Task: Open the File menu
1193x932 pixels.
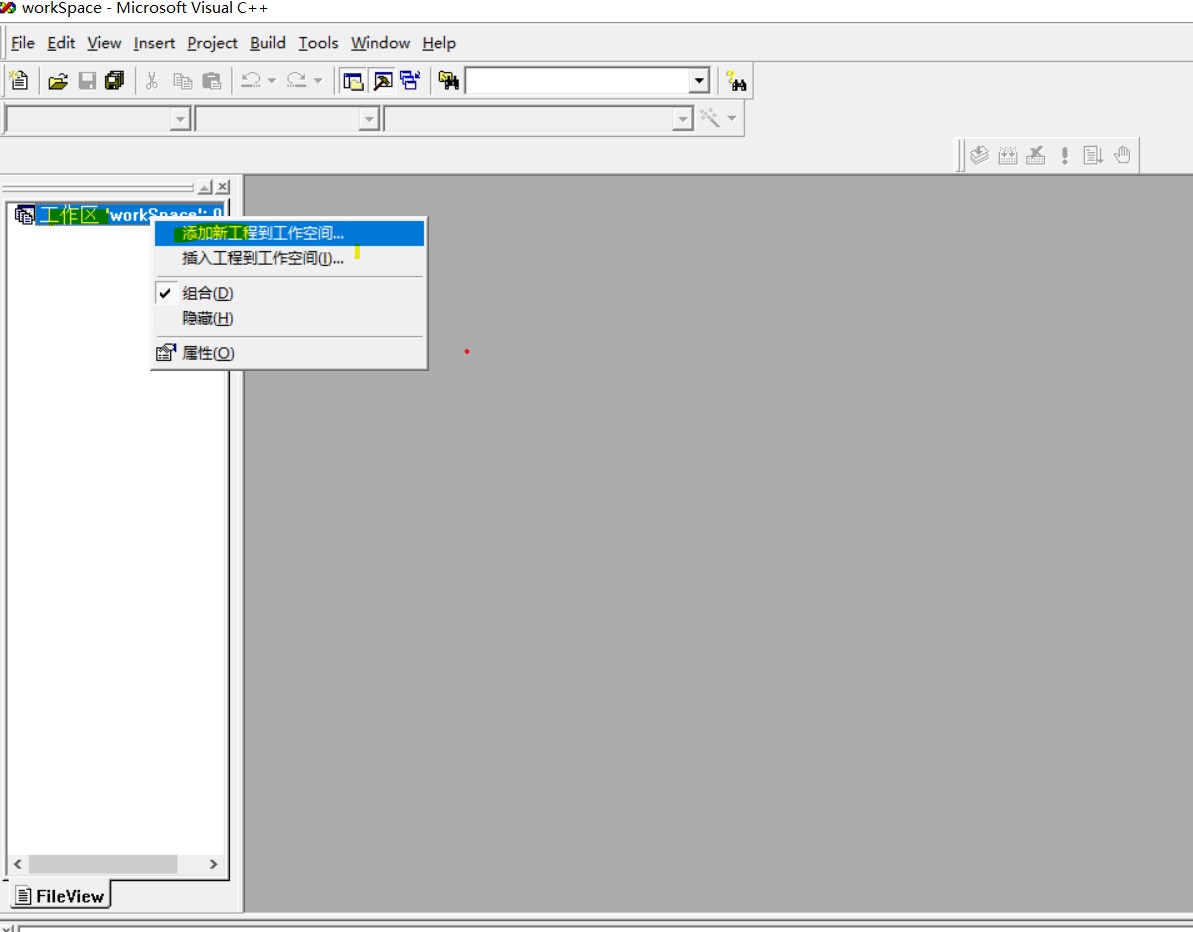Action: [23, 43]
